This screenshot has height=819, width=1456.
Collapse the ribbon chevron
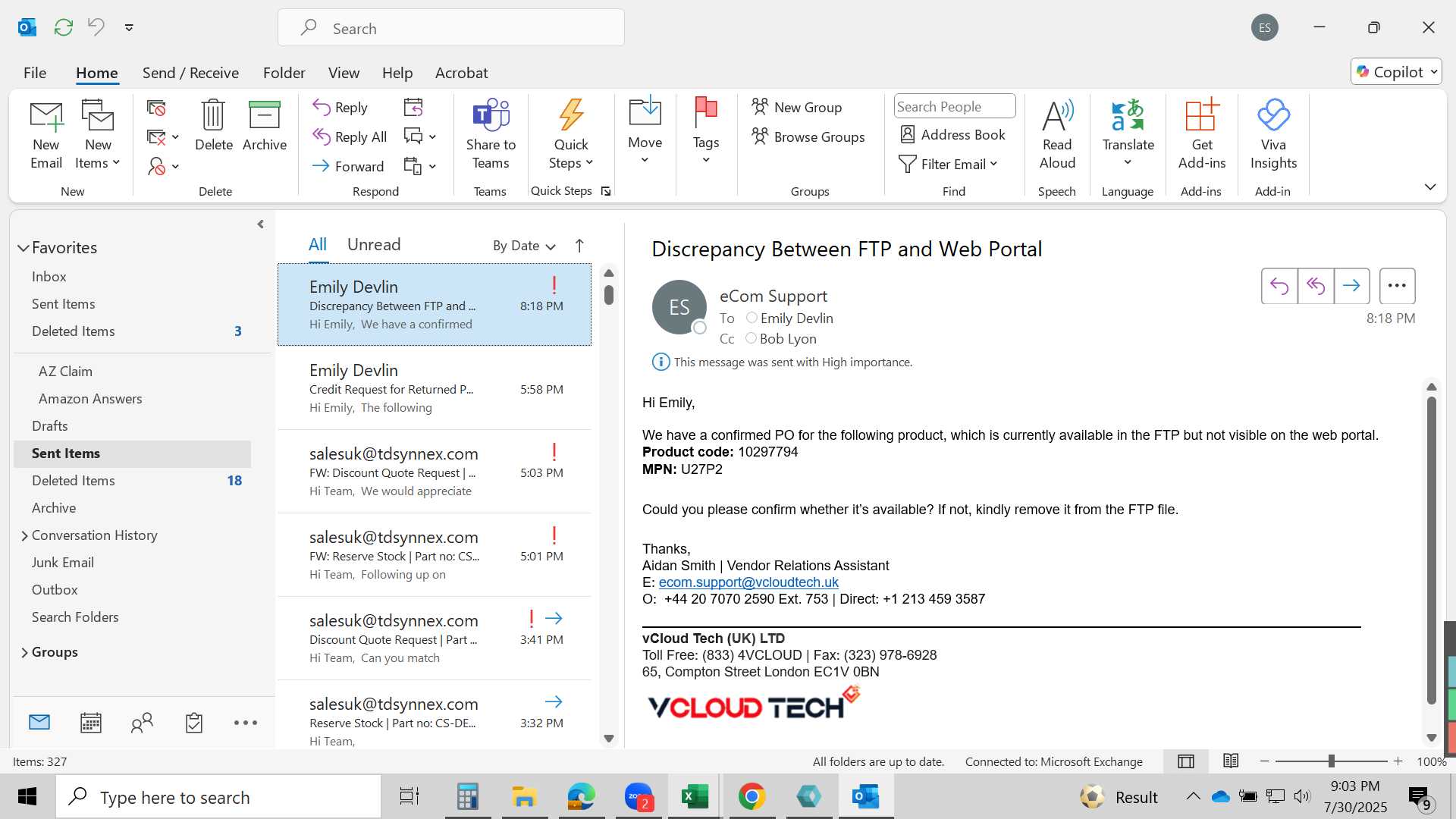(1430, 187)
